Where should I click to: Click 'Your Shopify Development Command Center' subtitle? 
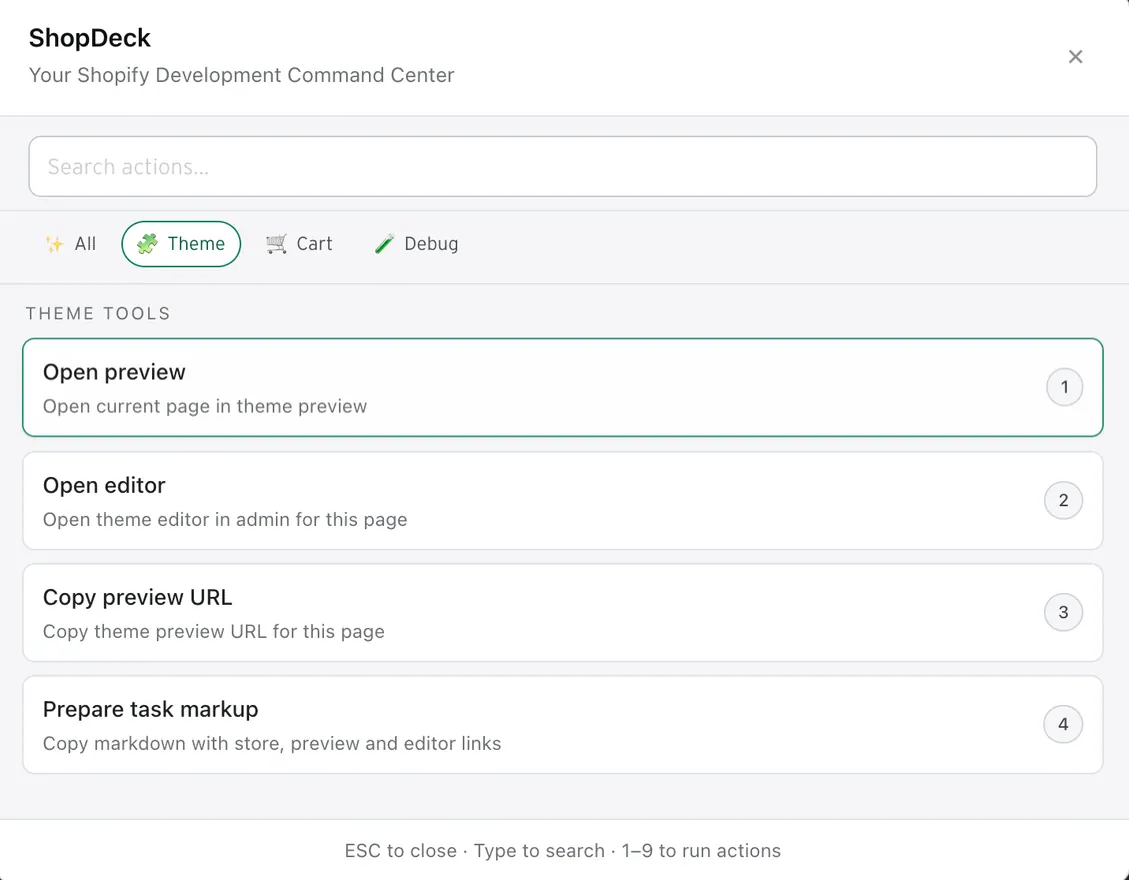241,76
